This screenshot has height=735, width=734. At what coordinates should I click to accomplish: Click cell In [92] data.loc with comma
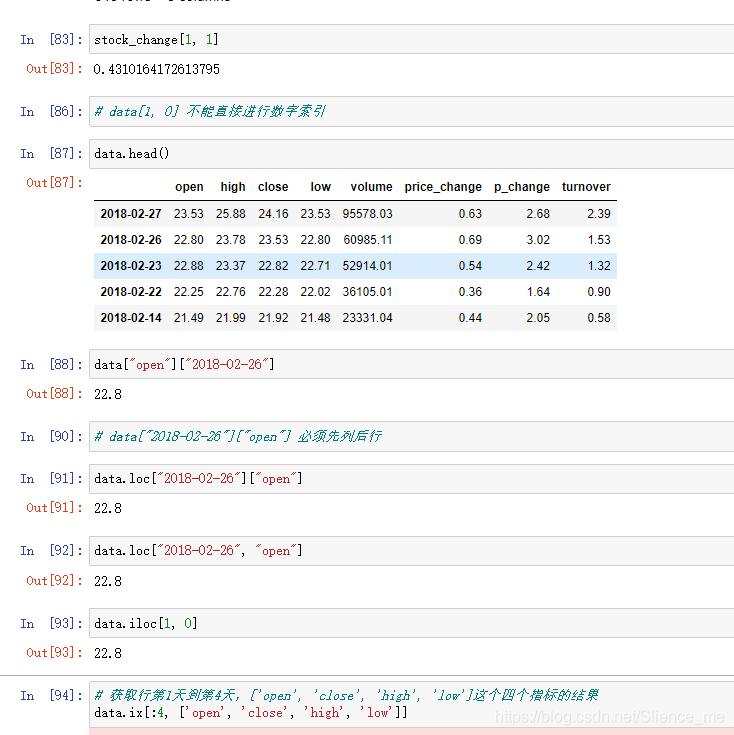point(412,551)
